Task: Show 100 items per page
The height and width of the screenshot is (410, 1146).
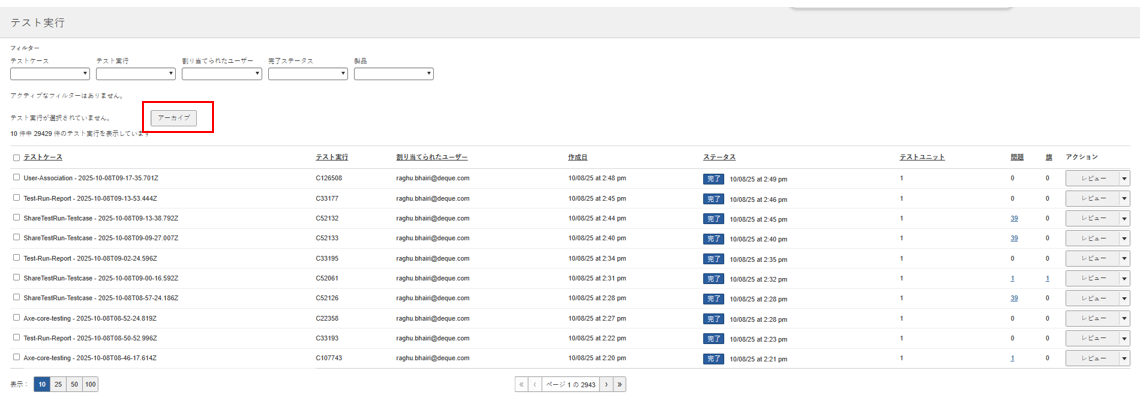Action: [90, 384]
